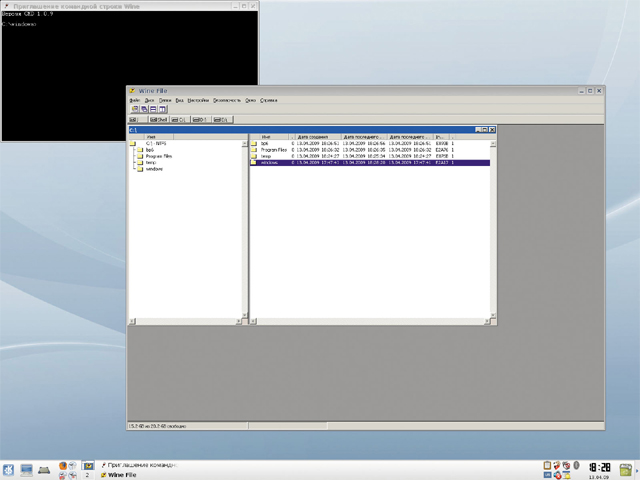640x480 pixels.
Task: Activate the Wine File taskbar entry
Action: pos(118,475)
